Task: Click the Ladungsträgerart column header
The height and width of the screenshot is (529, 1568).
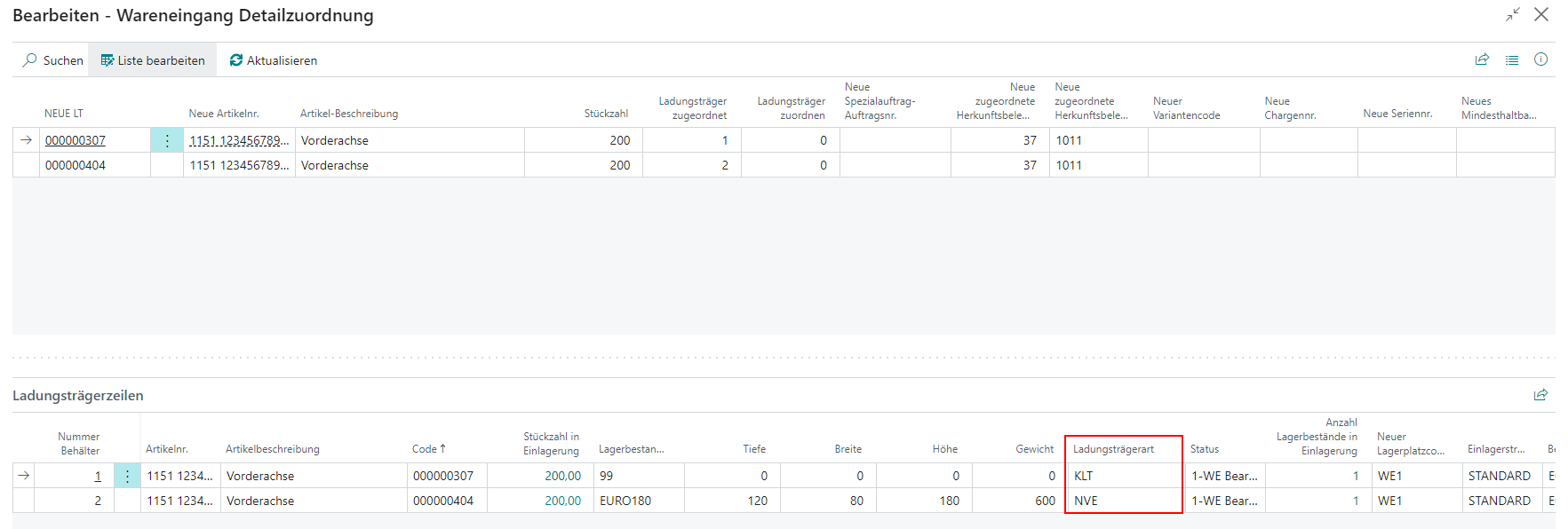Action: pyautogui.click(x=1113, y=449)
